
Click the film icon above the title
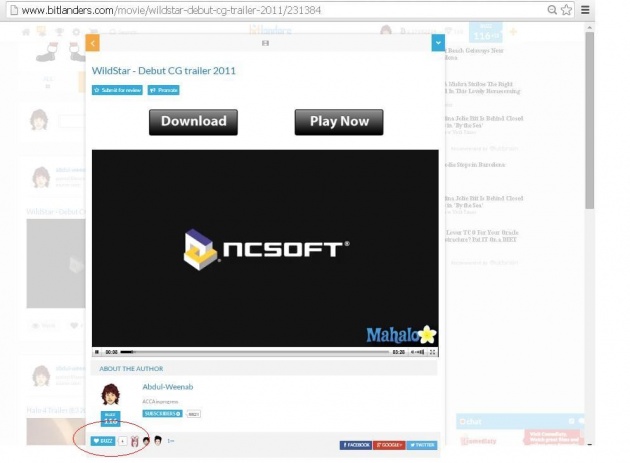point(265,43)
